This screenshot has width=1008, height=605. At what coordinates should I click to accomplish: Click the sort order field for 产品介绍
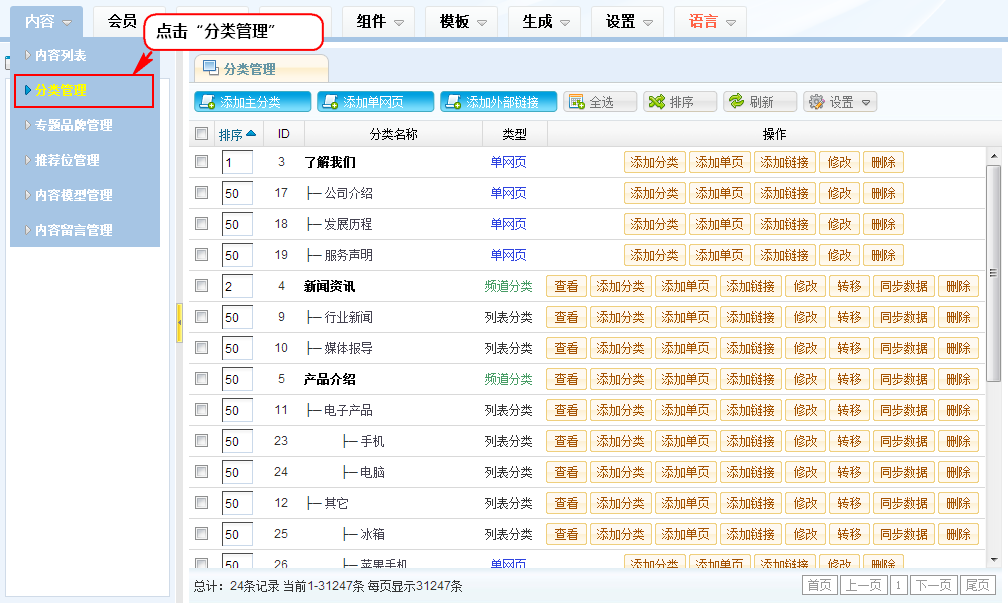click(x=236, y=380)
